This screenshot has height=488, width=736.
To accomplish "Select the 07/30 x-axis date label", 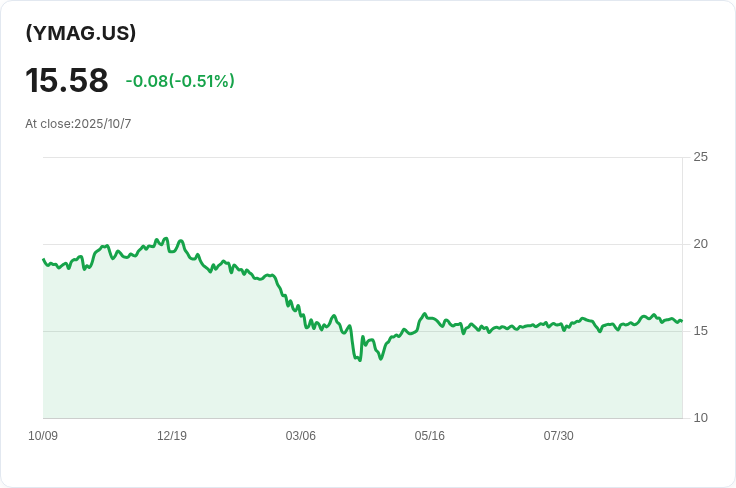I will coord(559,436).
